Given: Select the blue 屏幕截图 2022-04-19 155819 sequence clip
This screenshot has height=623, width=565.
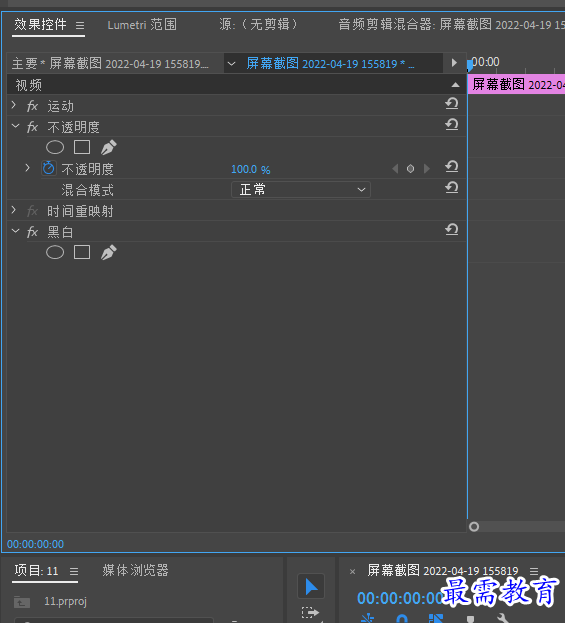Looking at the screenshot, I should pos(330,64).
